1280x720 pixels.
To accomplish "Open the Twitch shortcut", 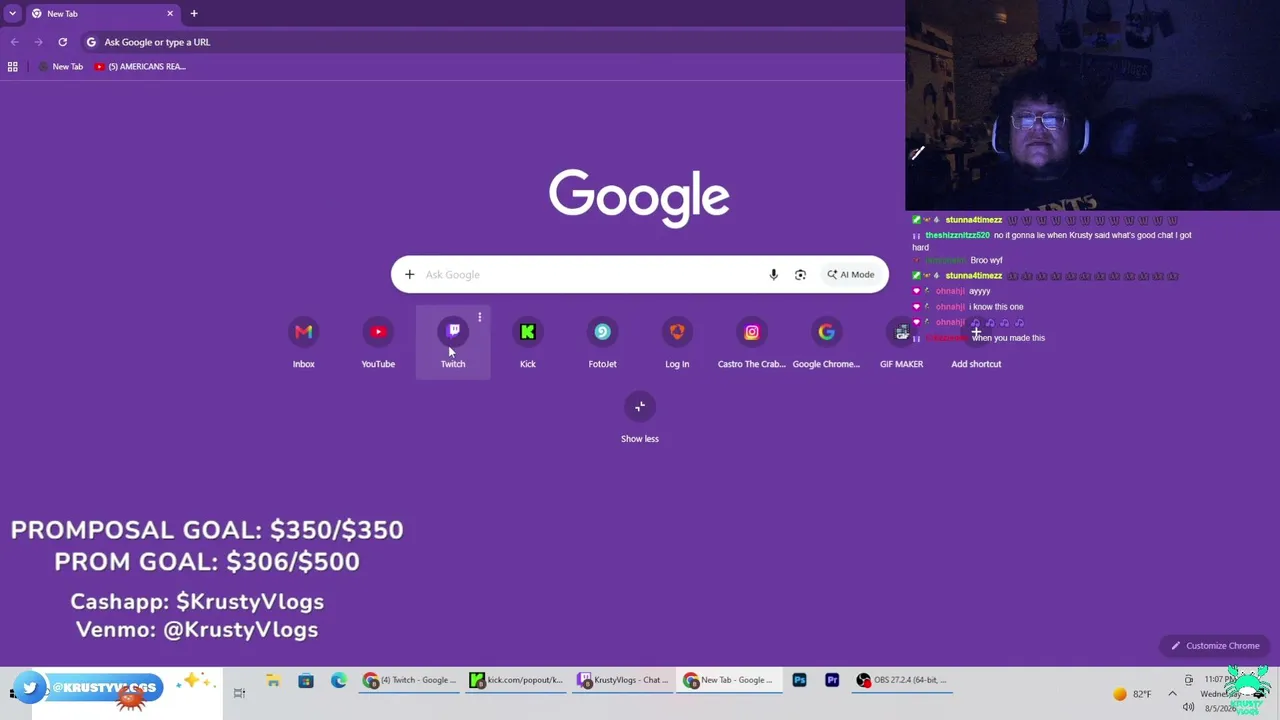I will (x=453, y=342).
